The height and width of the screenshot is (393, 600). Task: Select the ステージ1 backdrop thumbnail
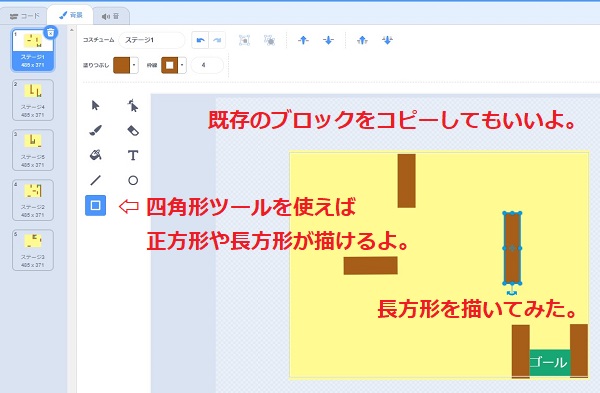(x=33, y=50)
